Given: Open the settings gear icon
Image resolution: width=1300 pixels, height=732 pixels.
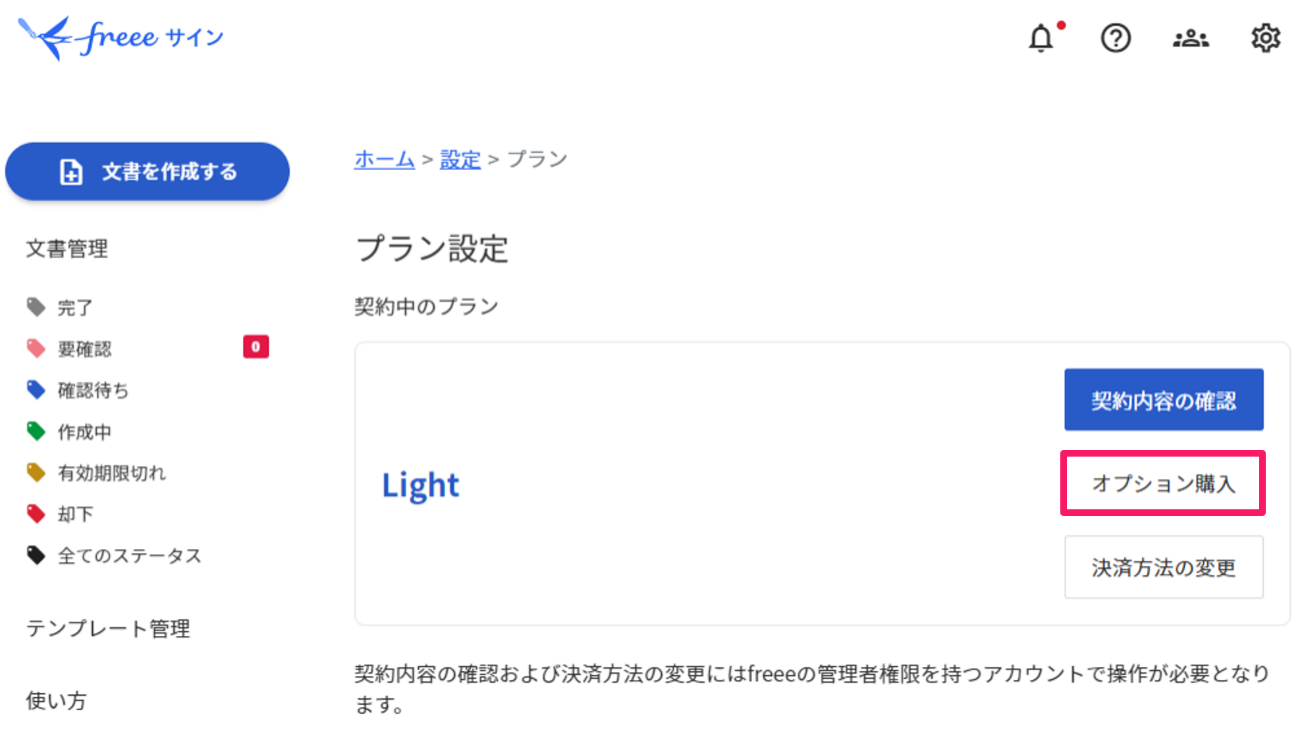Looking at the screenshot, I should coord(1266,39).
